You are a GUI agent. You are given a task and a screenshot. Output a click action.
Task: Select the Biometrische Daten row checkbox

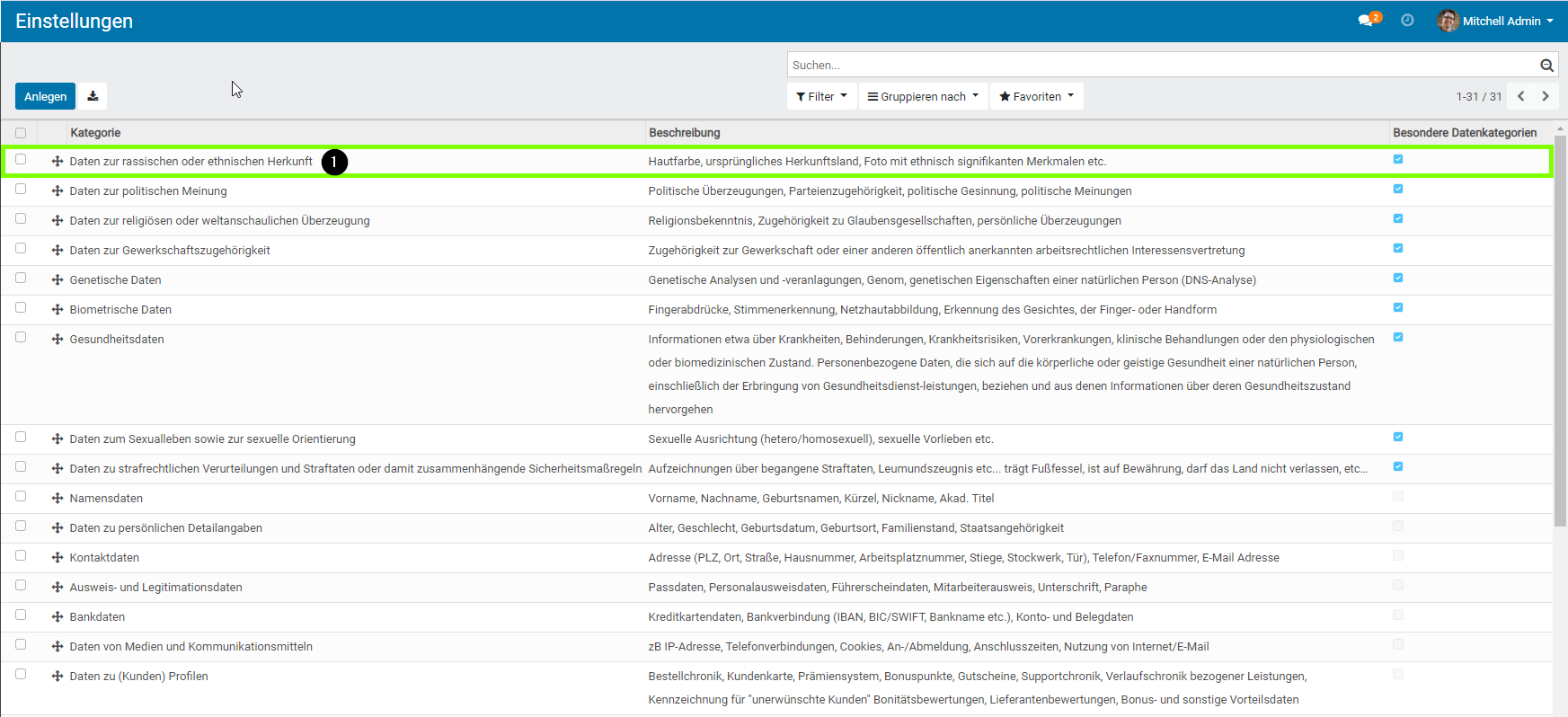(21, 308)
